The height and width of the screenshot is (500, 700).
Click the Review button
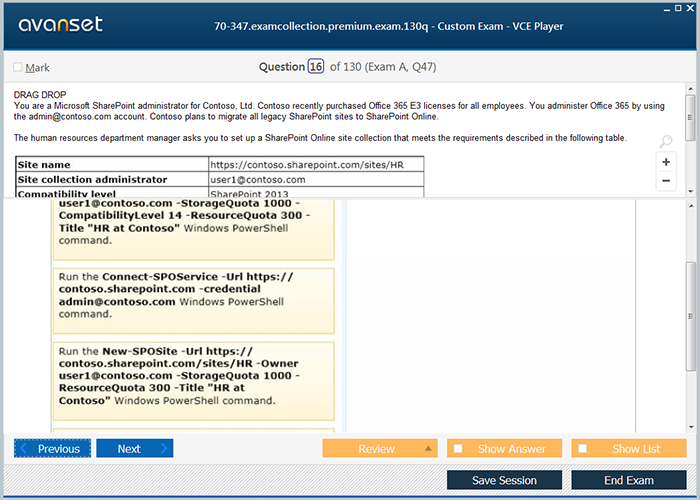[x=380, y=448]
